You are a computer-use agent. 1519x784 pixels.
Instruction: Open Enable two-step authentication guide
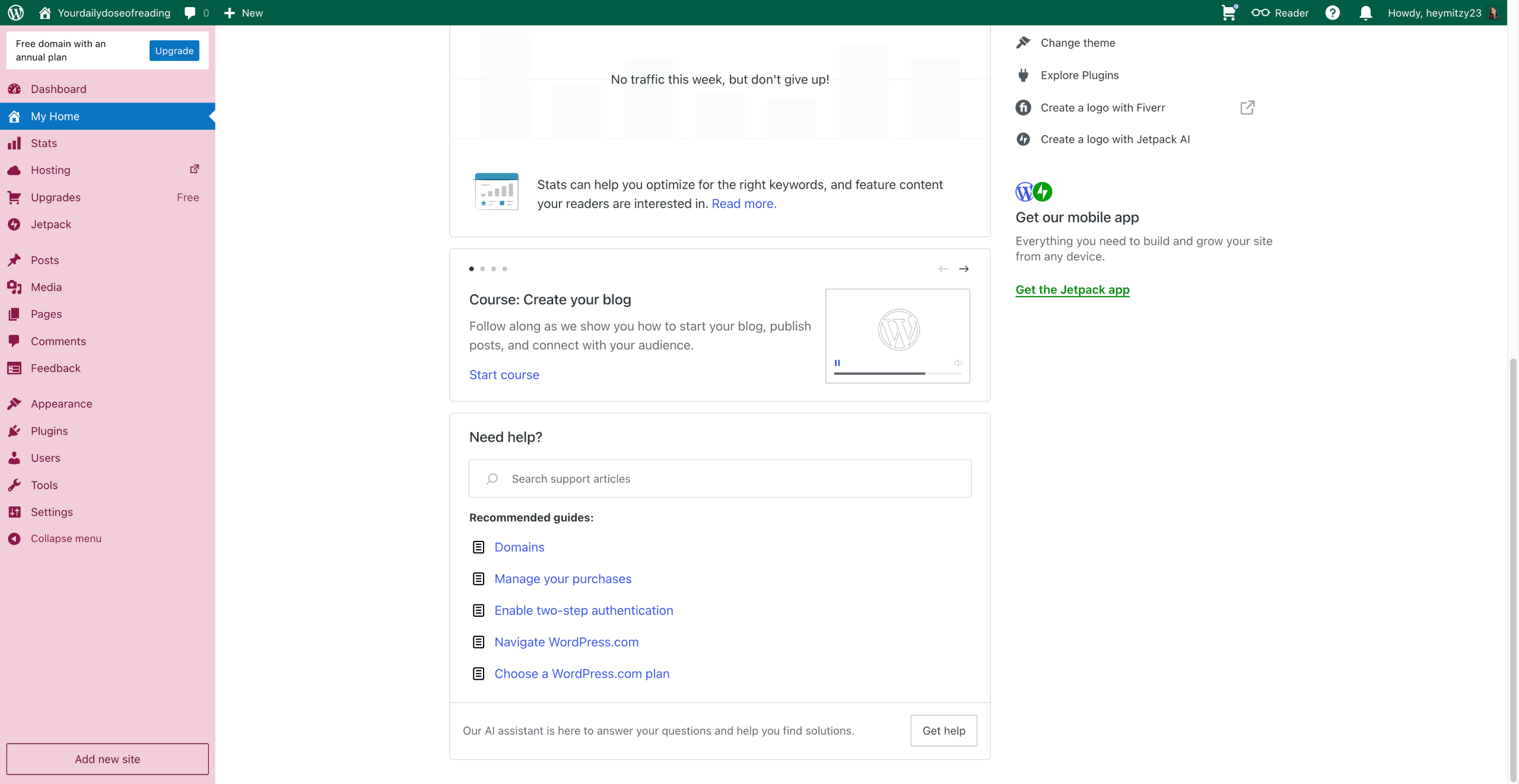pos(583,610)
